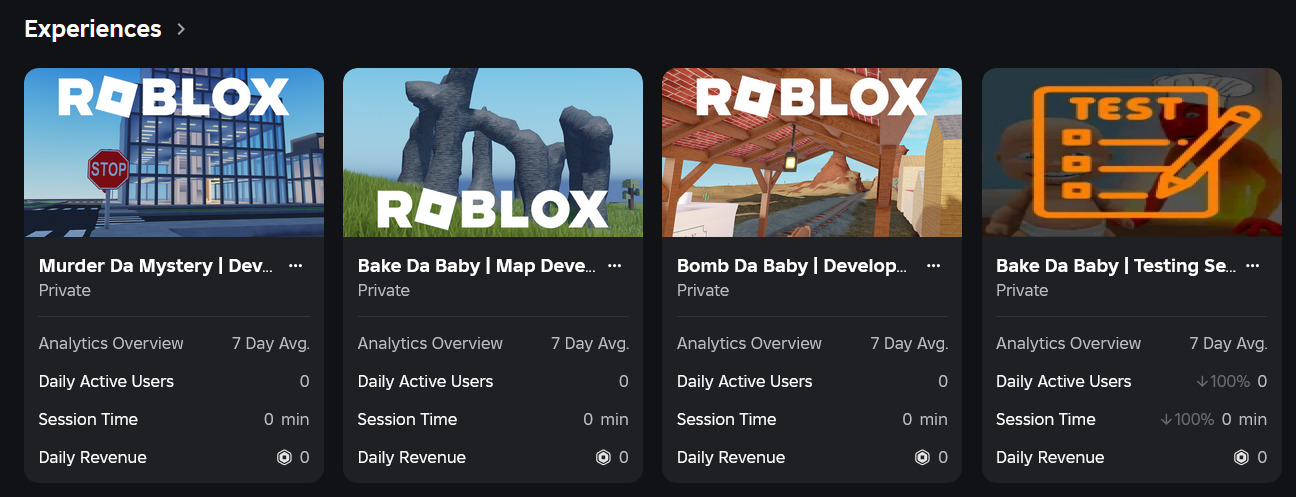Click Session Time on Bake Da Baby Testing card
Image resolution: width=1296 pixels, height=497 pixels.
(x=1045, y=419)
